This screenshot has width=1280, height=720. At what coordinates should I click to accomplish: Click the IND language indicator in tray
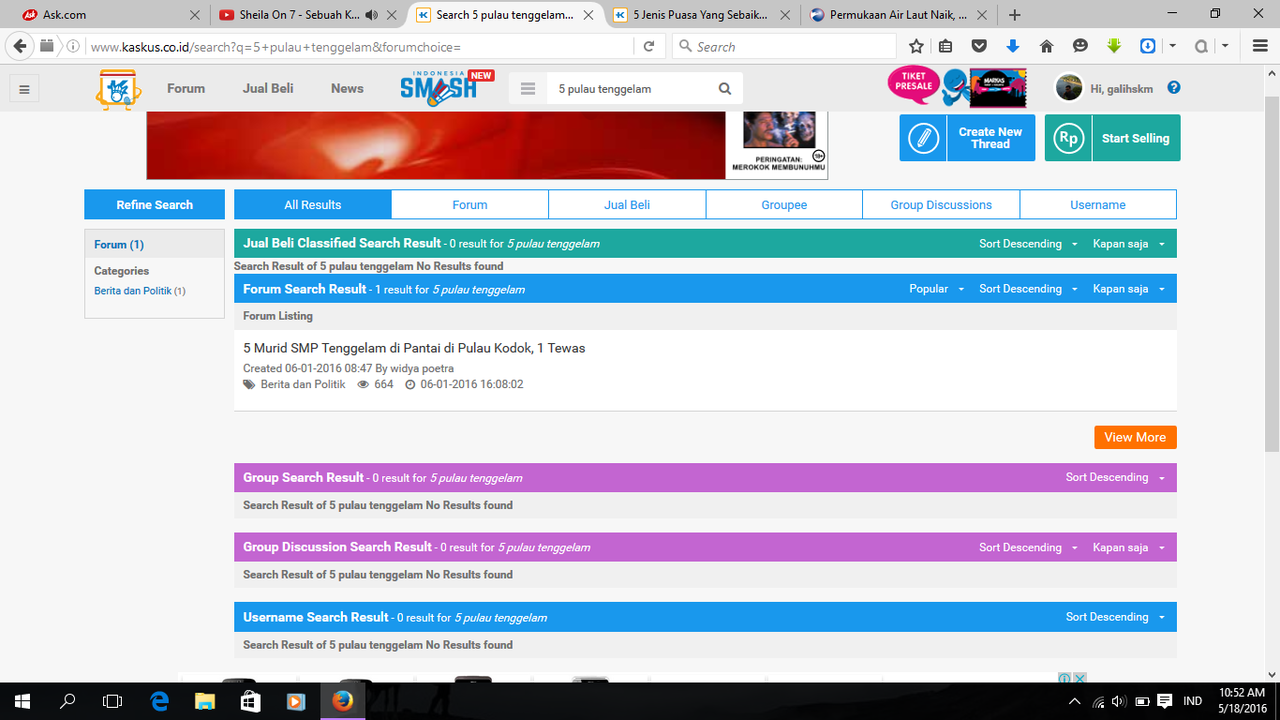point(1192,701)
